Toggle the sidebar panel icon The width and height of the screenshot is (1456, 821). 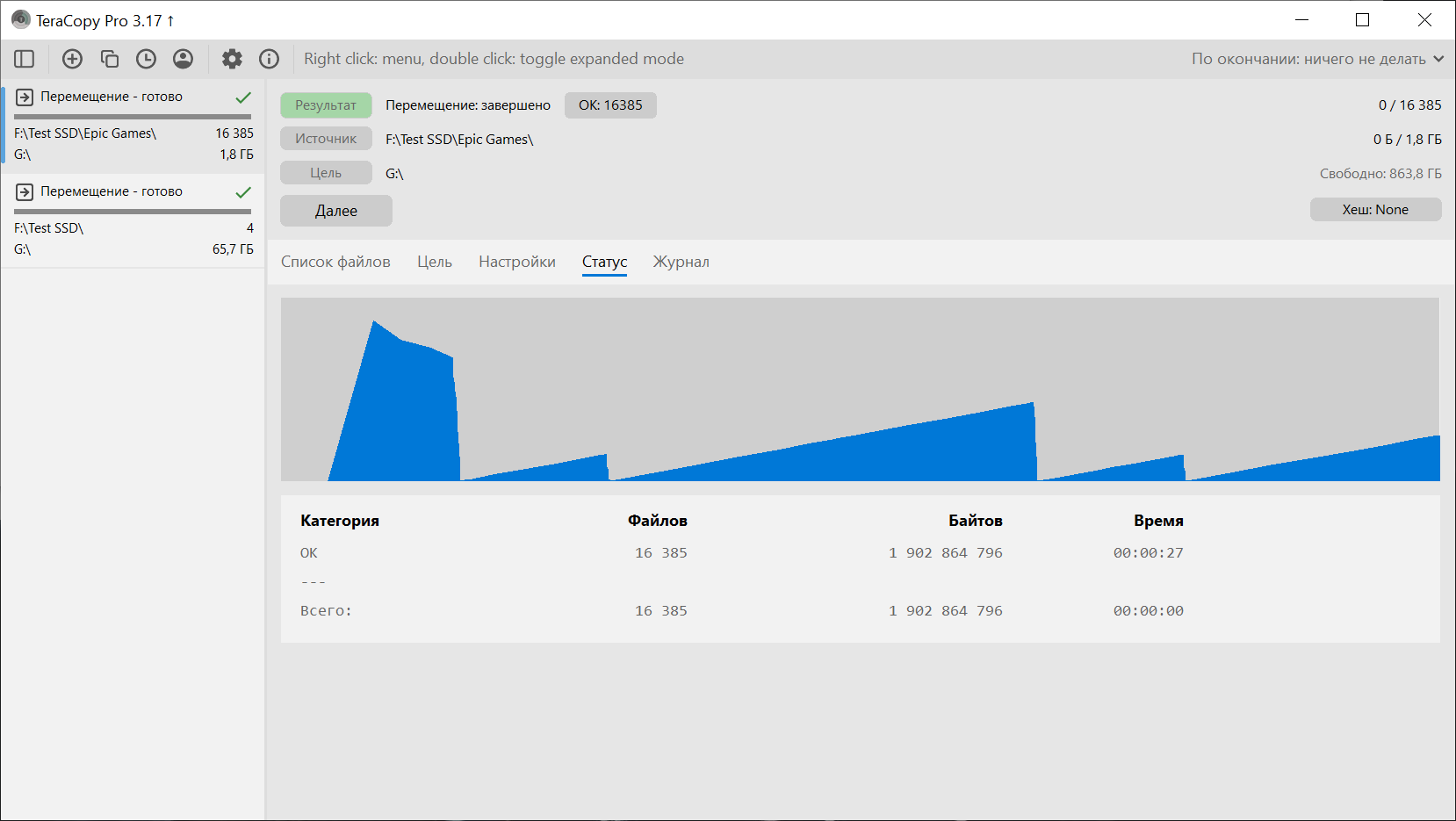[x=25, y=59]
